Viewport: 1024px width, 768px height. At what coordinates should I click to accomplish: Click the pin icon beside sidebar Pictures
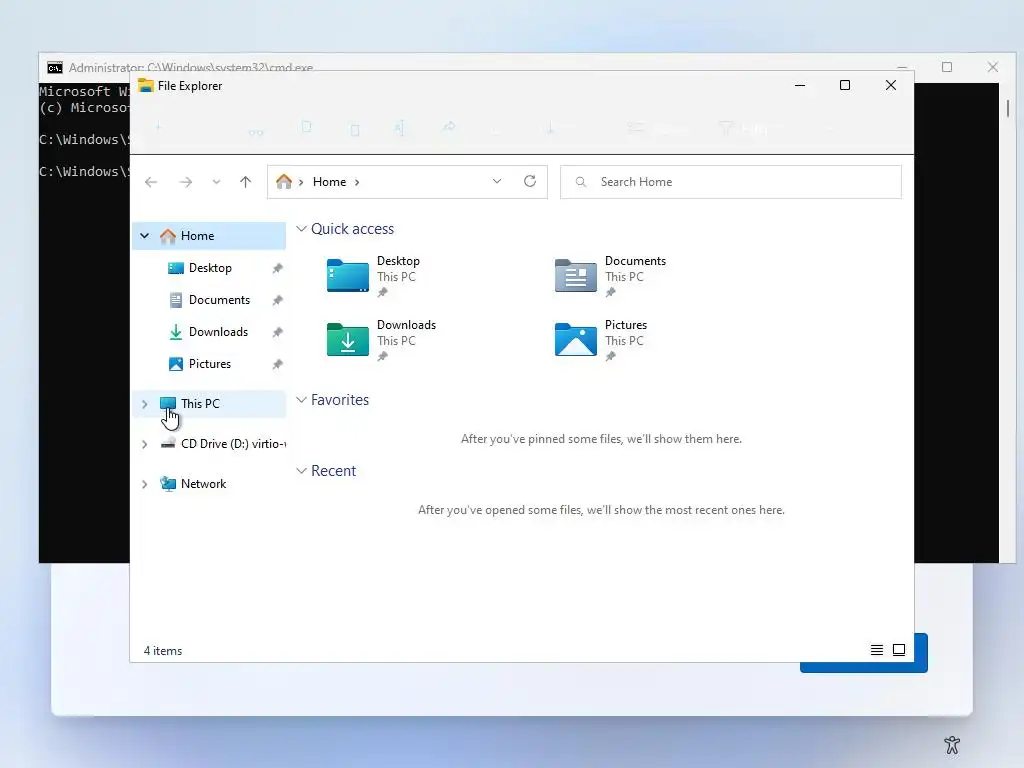(278, 364)
